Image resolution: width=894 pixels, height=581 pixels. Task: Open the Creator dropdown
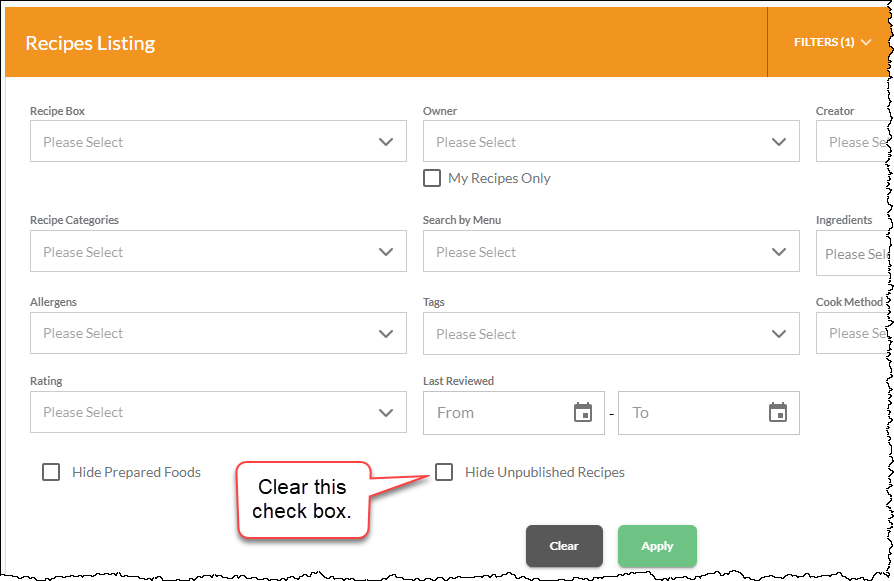click(x=852, y=141)
